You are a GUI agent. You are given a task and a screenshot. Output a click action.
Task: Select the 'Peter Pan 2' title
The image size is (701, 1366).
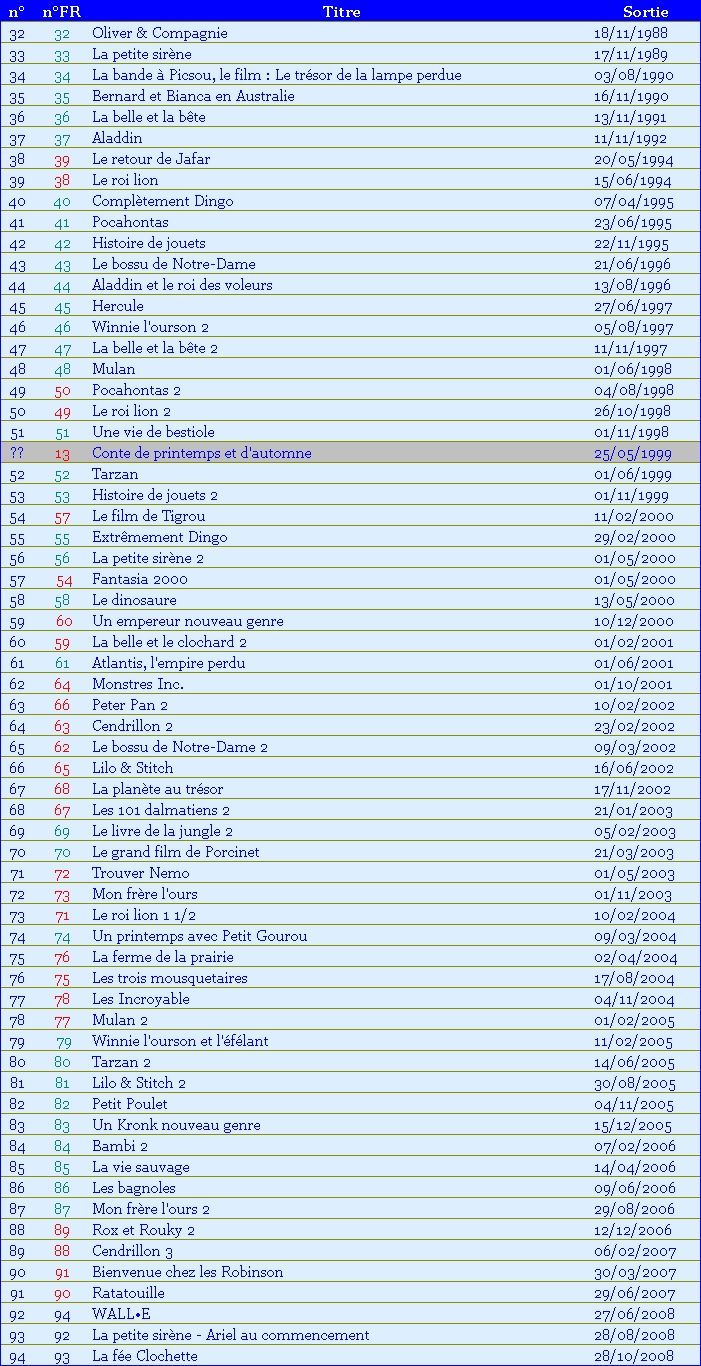point(130,705)
